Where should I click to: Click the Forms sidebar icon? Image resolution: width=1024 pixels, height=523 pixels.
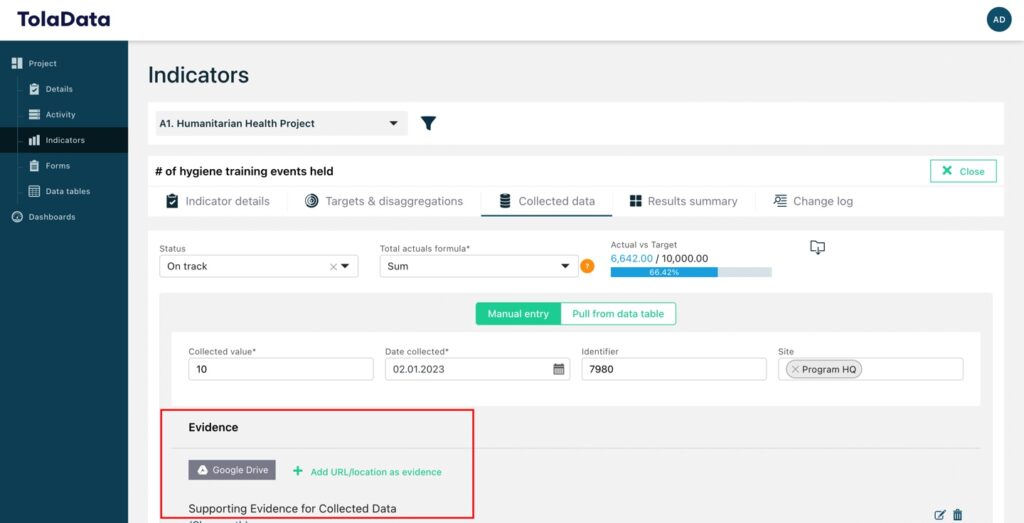pyautogui.click(x=35, y=166)
